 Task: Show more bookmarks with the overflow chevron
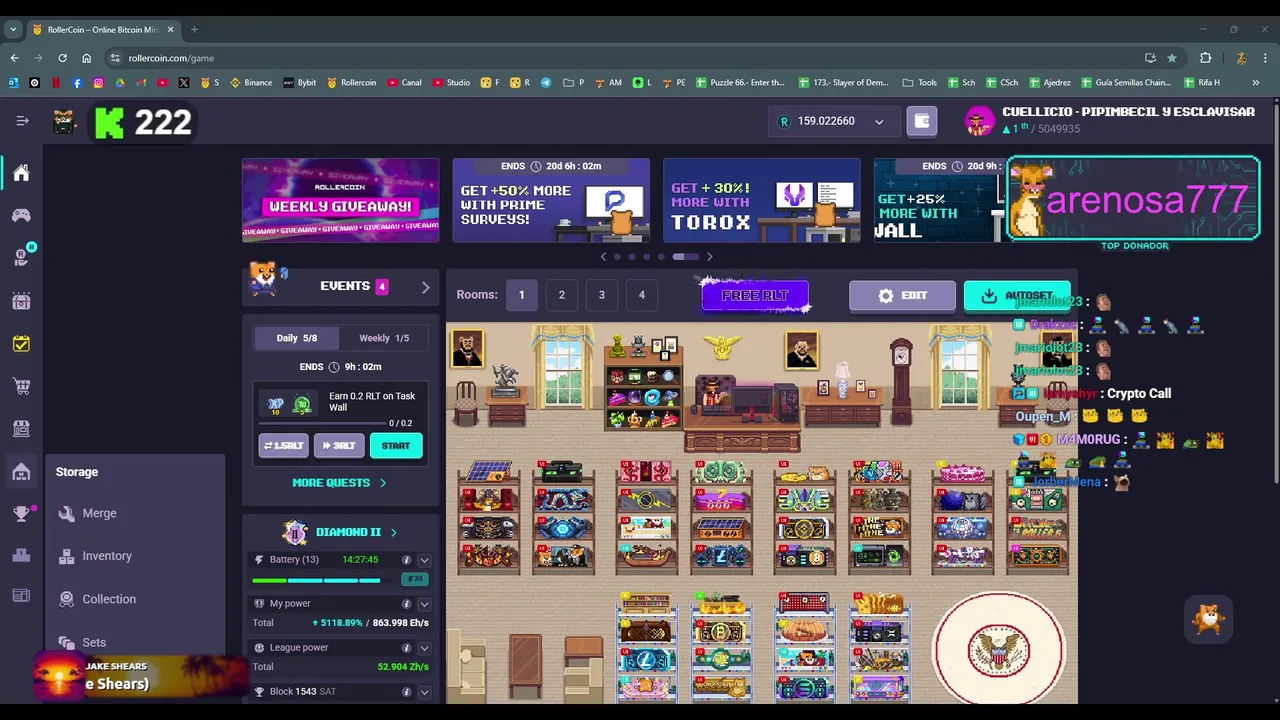[1255, 82]
